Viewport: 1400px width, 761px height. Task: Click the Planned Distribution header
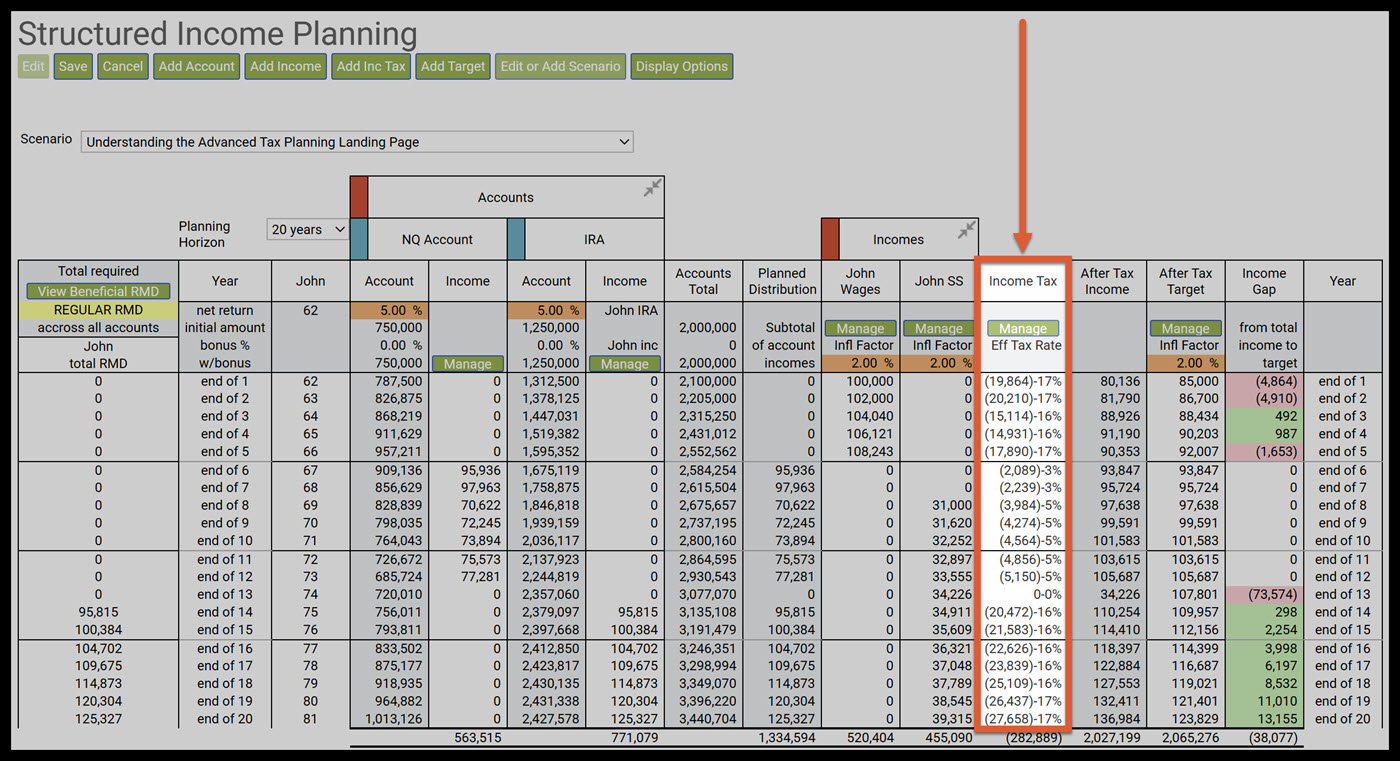[x=782, y=281]
